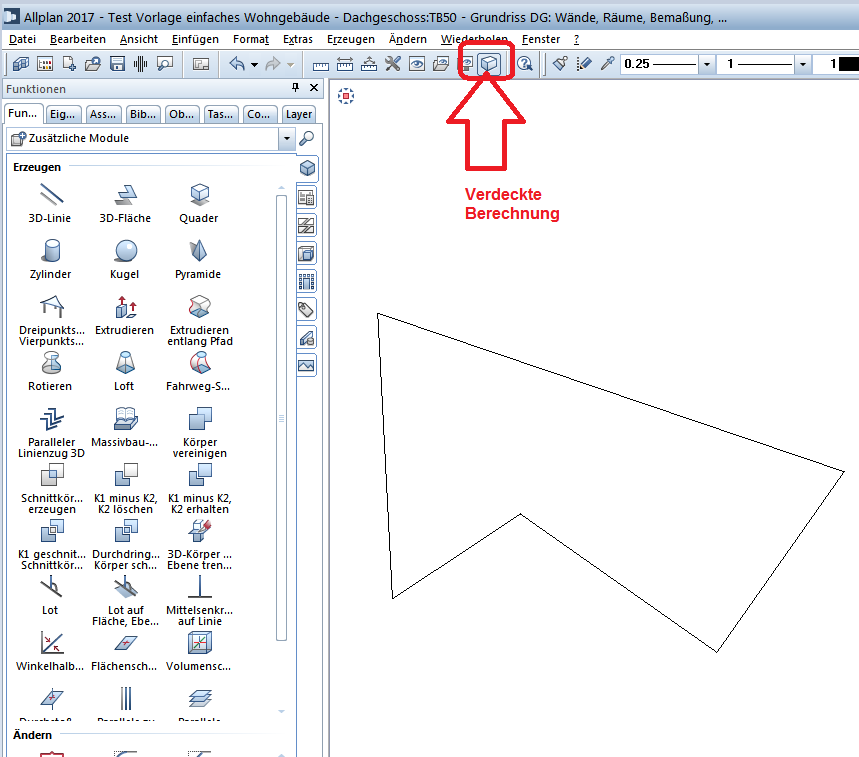The image size is (859, 757).
Task: Expand the pen thickness 0.25 dropdown
Action: point(707,64)
